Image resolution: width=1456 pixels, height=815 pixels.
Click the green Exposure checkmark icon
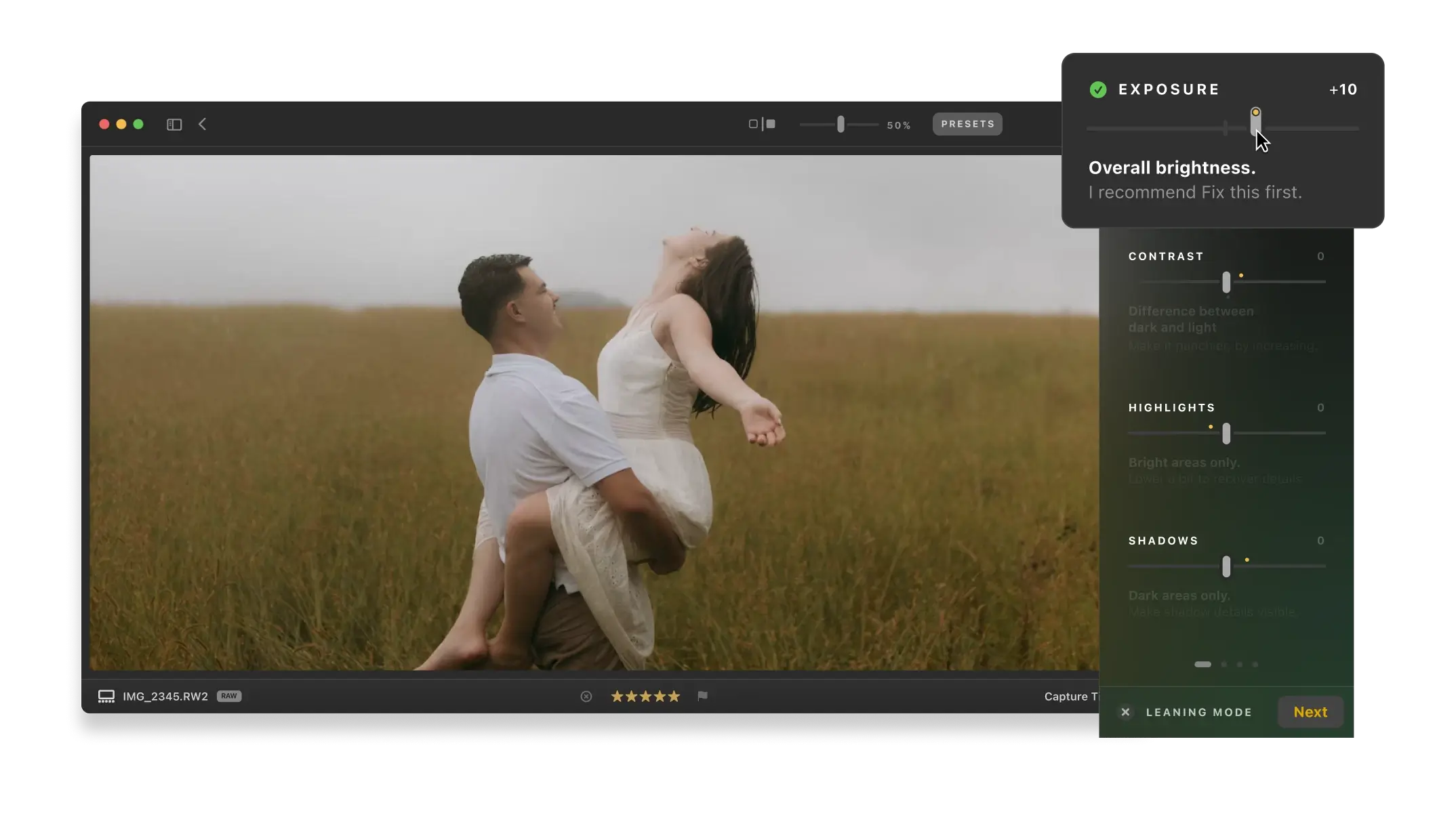[1098, 89]
